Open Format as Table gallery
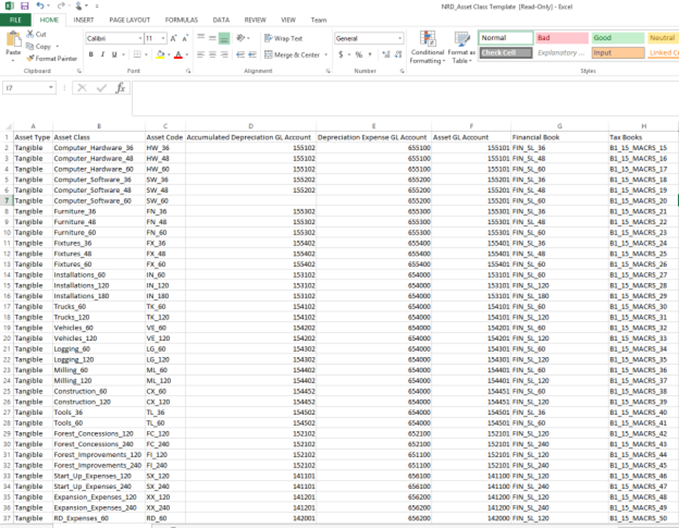Image resolution: width=679 pixels, height=528 pixels. [462, 48]
